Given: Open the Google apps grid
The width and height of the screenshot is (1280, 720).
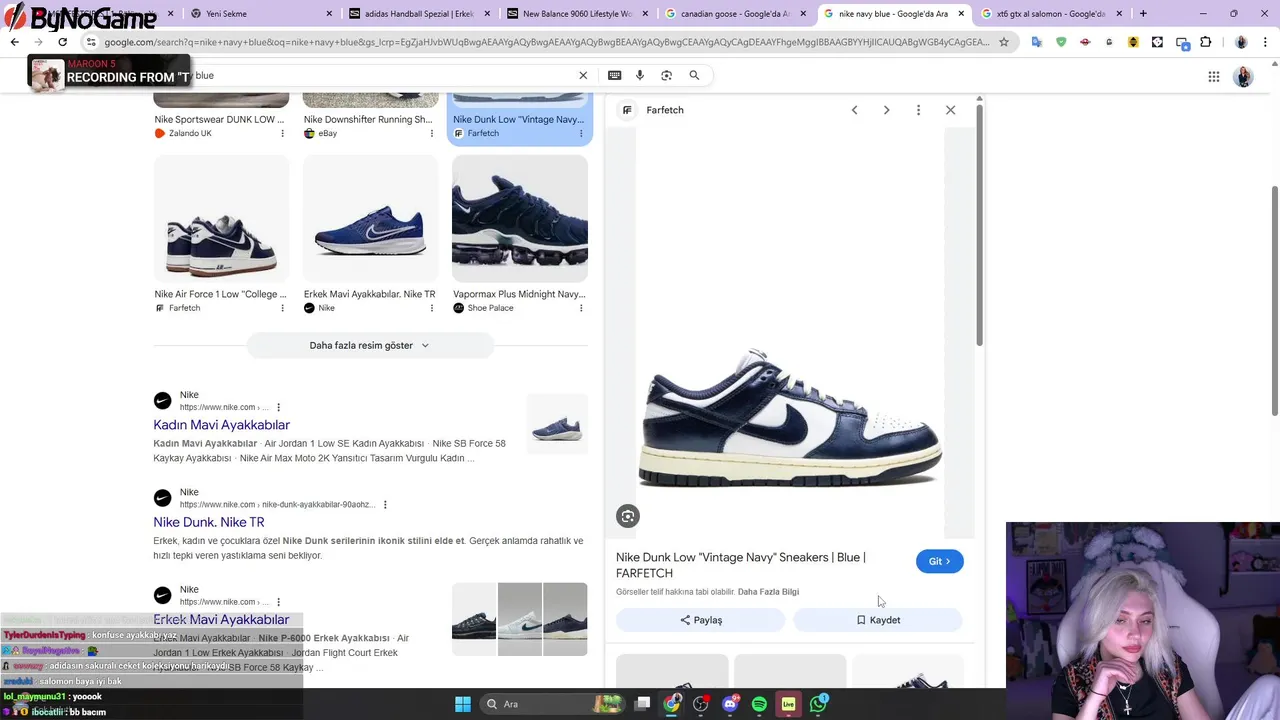Looking at the screenshot, I should click(1213, 77).
